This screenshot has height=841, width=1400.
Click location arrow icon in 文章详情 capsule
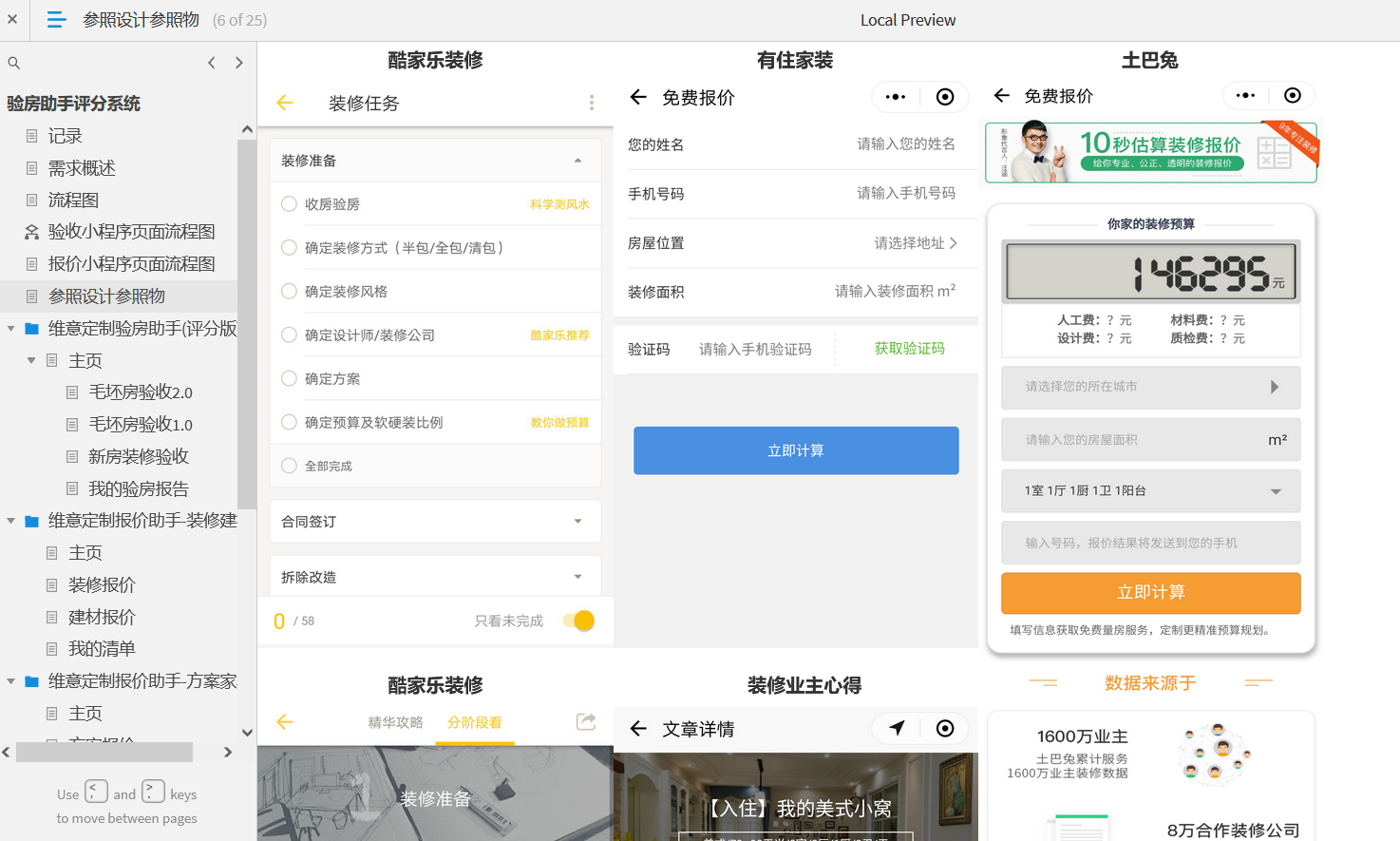897,728
